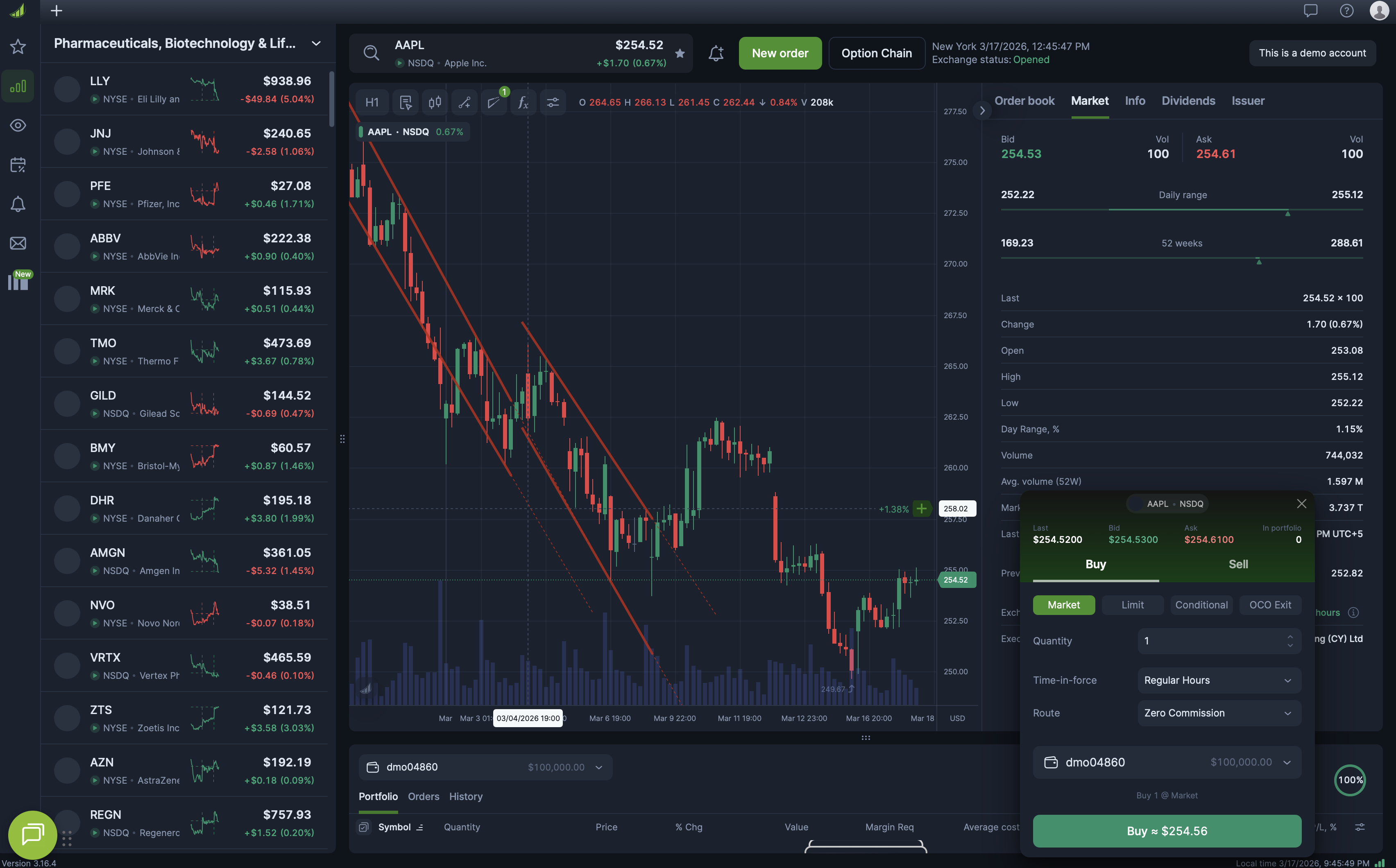Toggle AAPL favorite star
This screenshot has width=1396, height=868.
[x=680, y=53]
